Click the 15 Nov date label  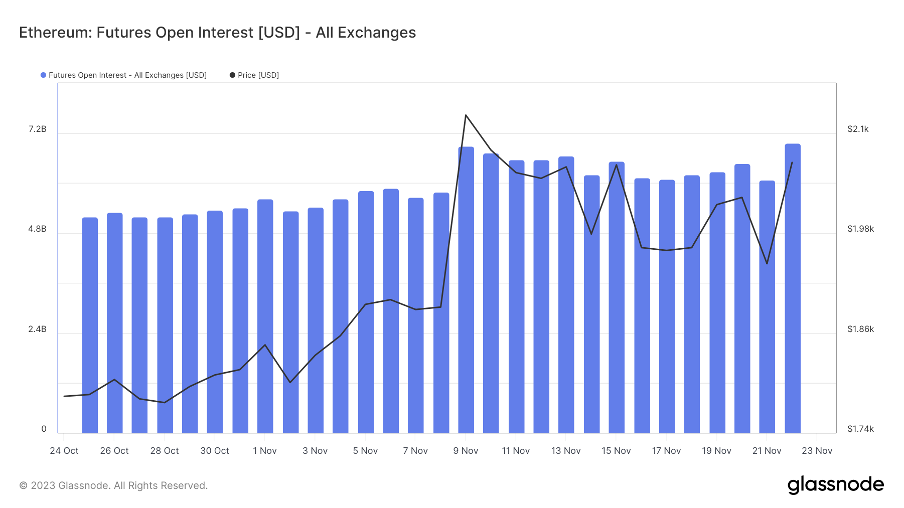coord(616,451)
